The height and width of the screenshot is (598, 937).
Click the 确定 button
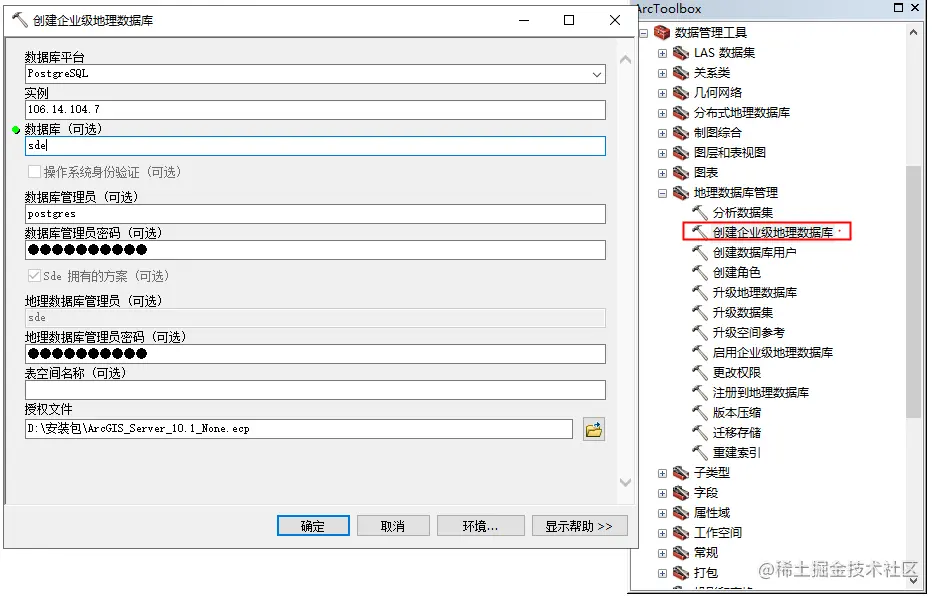tap(313, 526)
